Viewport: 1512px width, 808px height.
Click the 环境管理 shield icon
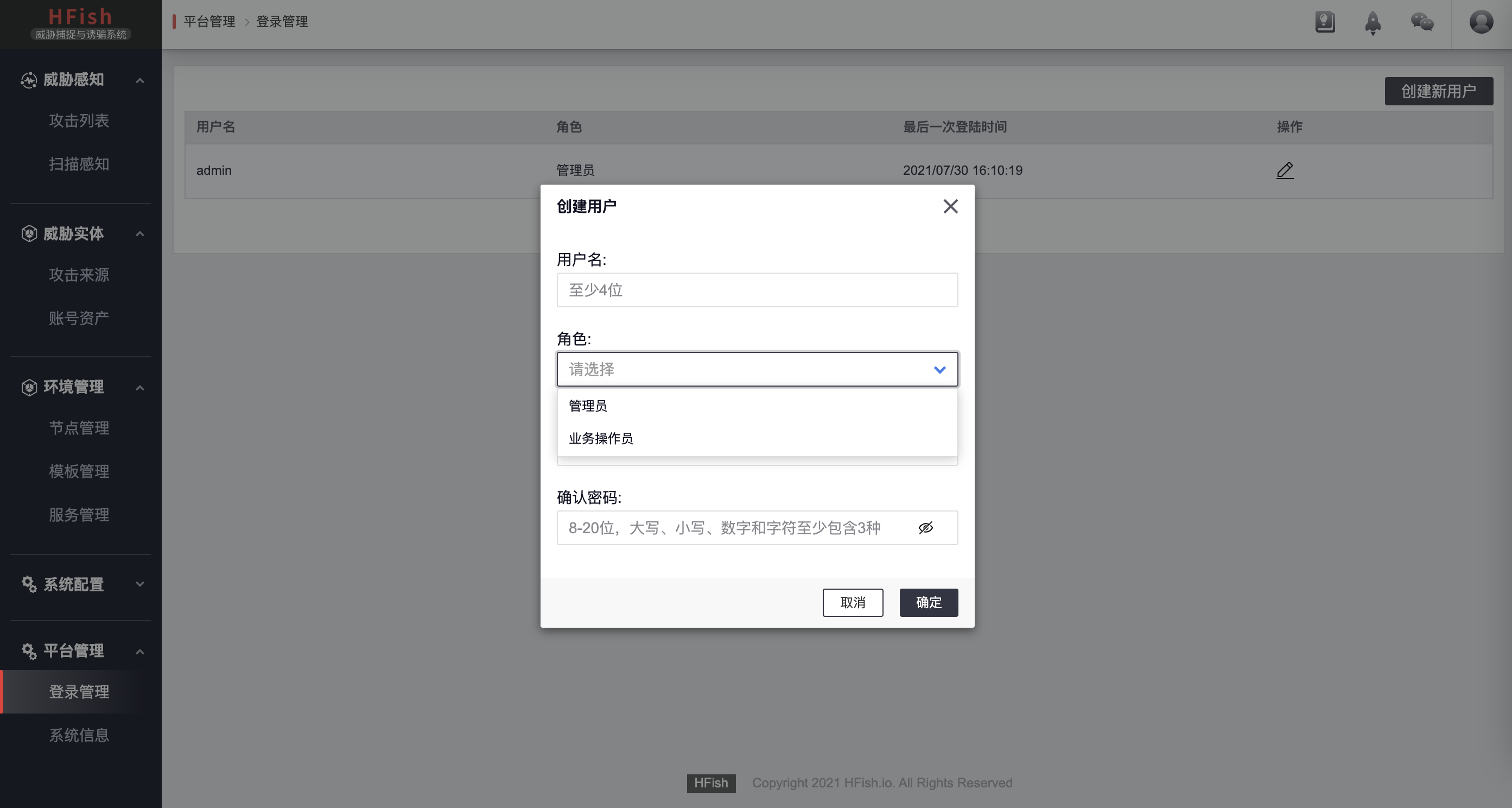(29, 388)
